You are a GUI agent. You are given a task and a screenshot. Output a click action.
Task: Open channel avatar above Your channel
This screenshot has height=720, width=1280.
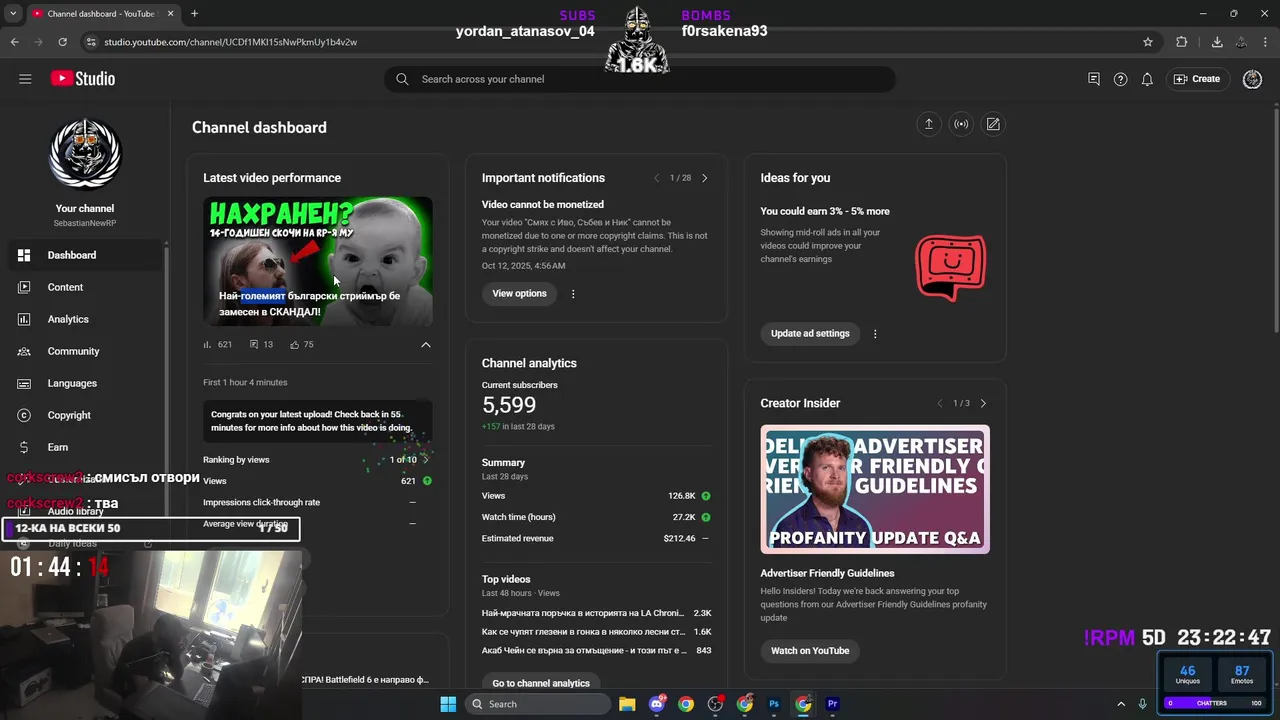[x=85, y=153]
